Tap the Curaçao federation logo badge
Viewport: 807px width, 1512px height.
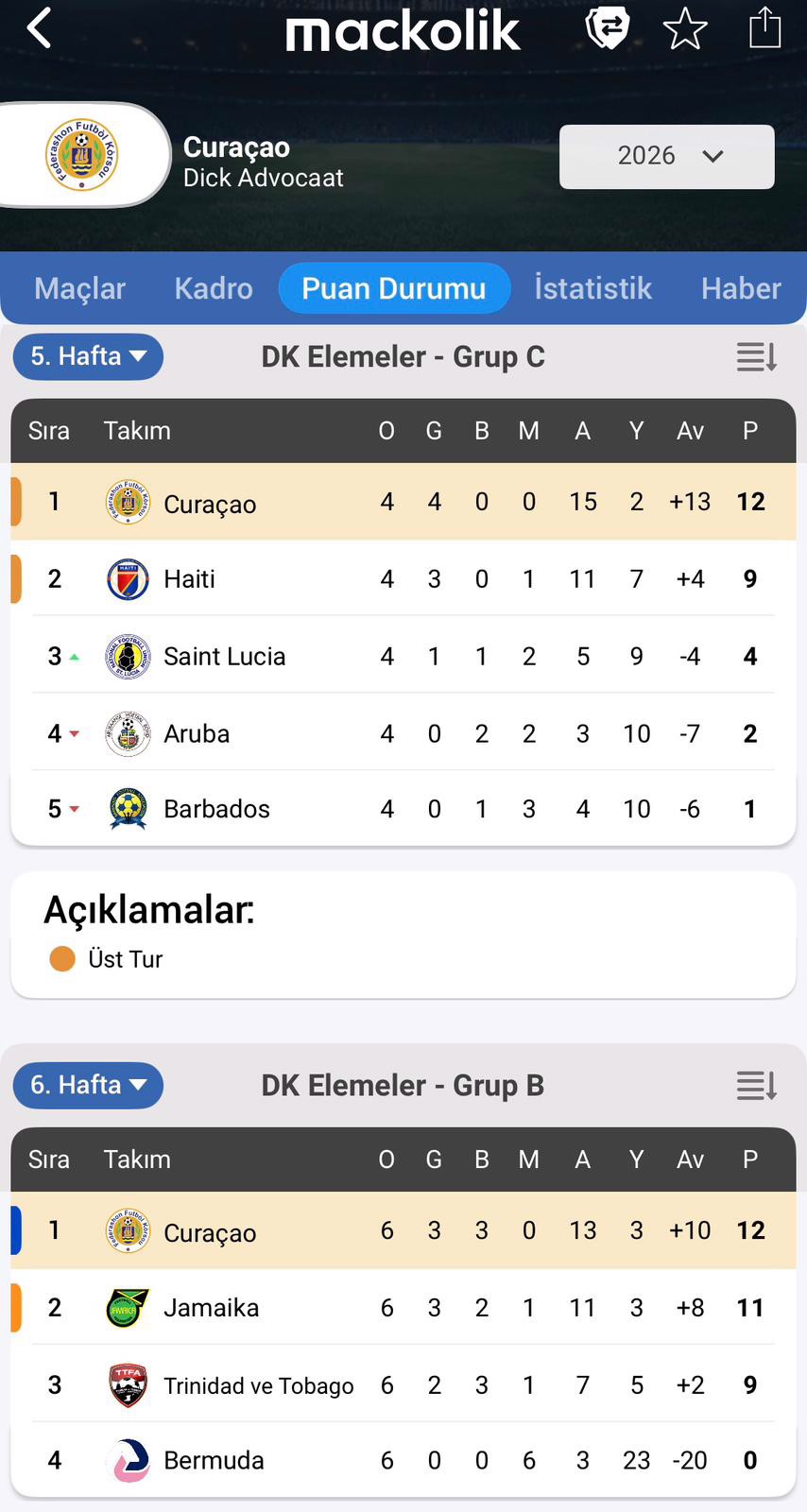82,155
